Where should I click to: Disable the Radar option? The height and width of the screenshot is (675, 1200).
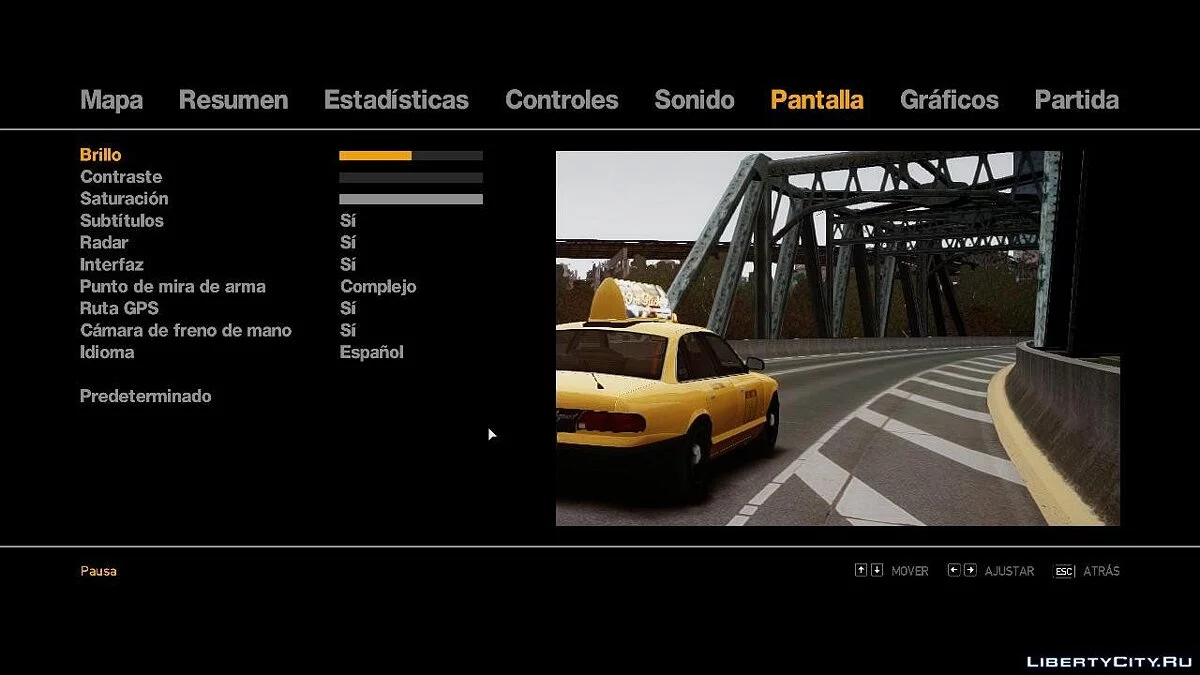point(348,243)
